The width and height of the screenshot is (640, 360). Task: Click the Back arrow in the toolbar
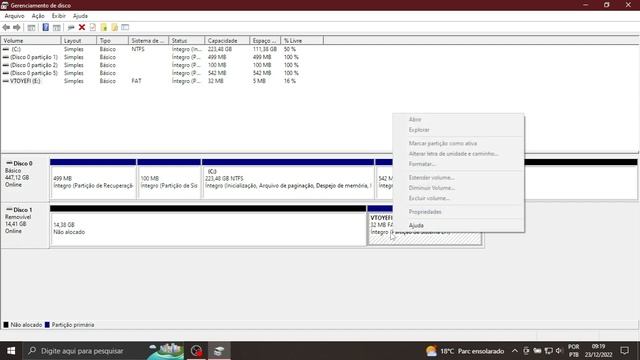point(6,27)
